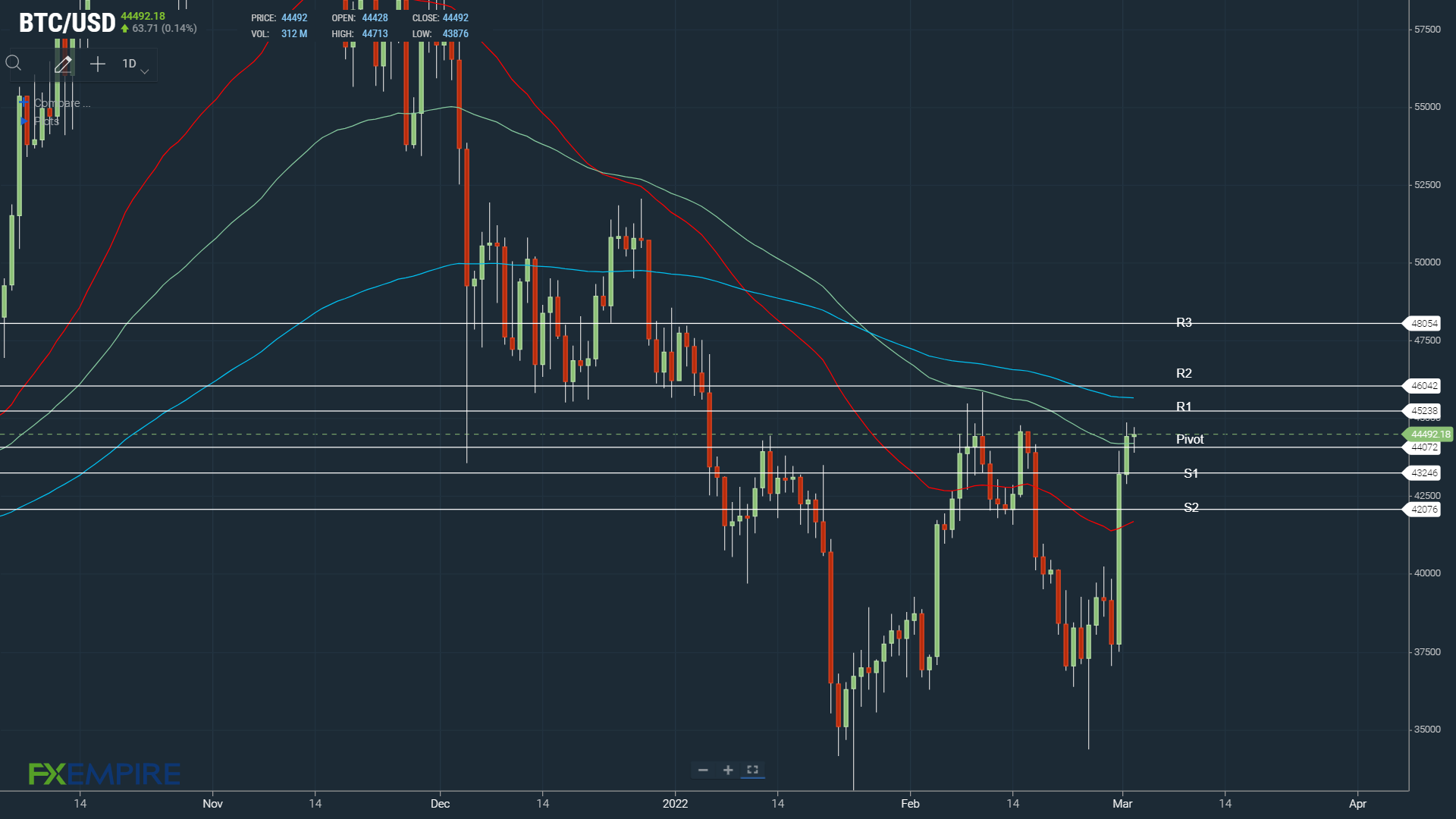Select the S1 support label
The width and height of the screenshot is (1456, 819).
click(1191, 473)
